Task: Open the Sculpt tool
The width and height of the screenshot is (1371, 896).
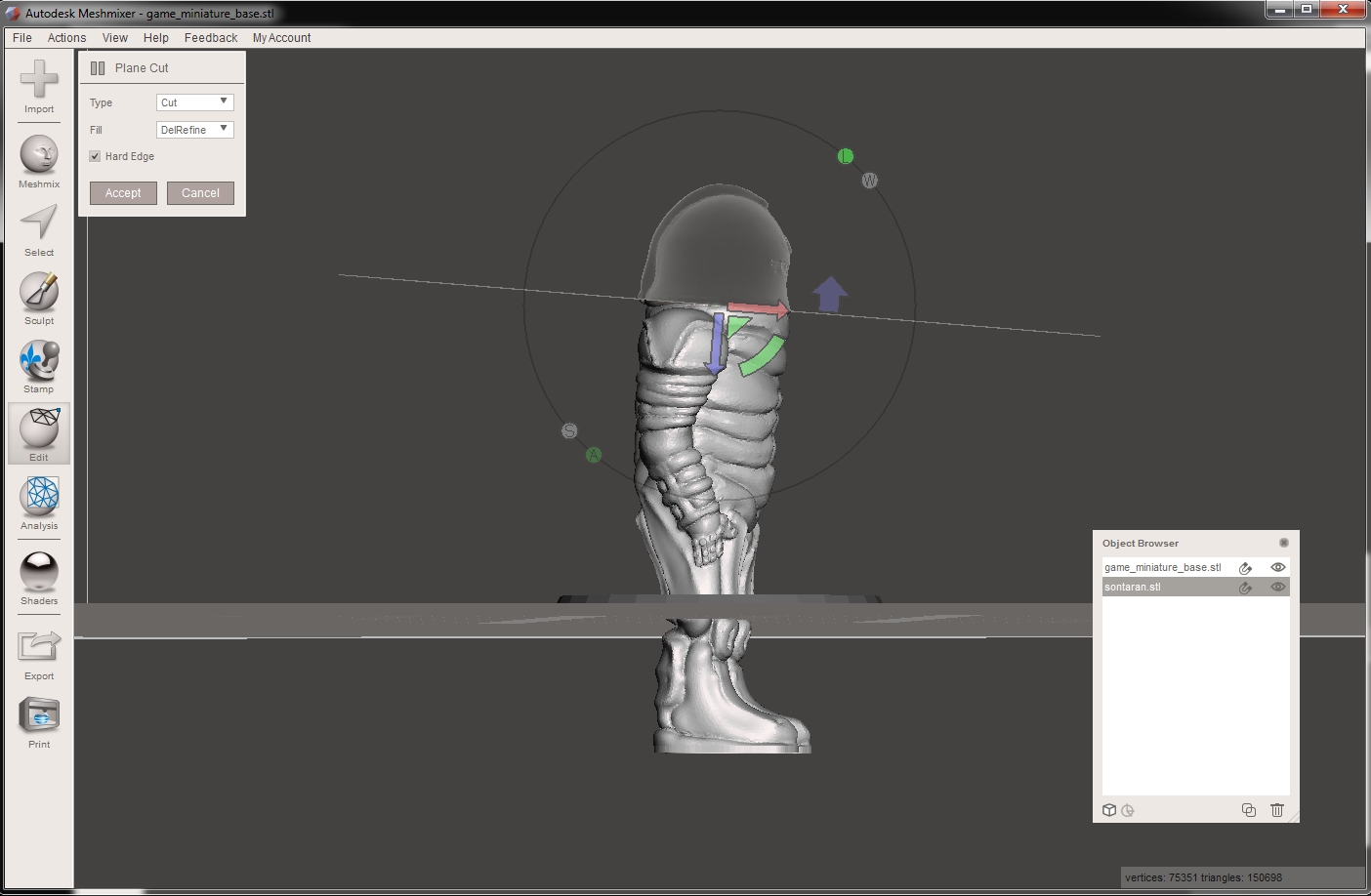Action: pyautogui.click(x=39, y=299)
